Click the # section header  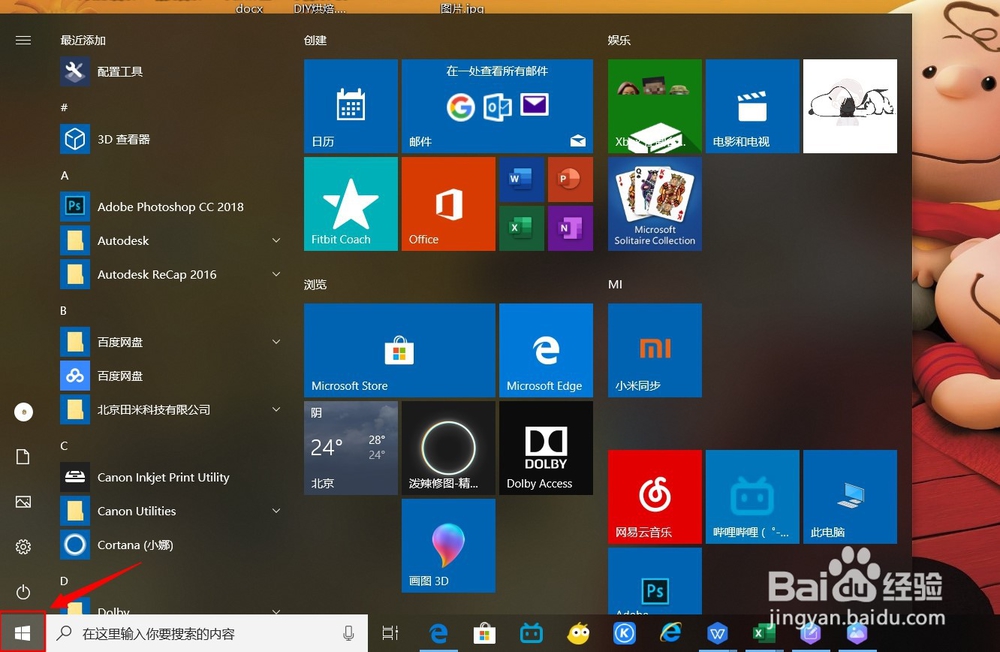64,108
